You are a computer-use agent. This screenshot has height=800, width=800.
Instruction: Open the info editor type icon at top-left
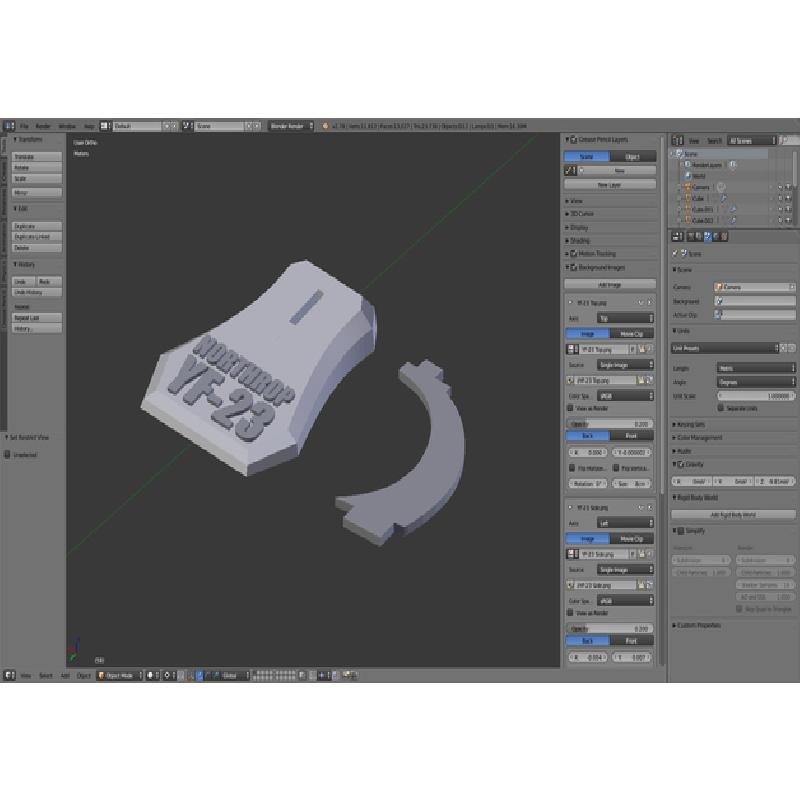9,126
